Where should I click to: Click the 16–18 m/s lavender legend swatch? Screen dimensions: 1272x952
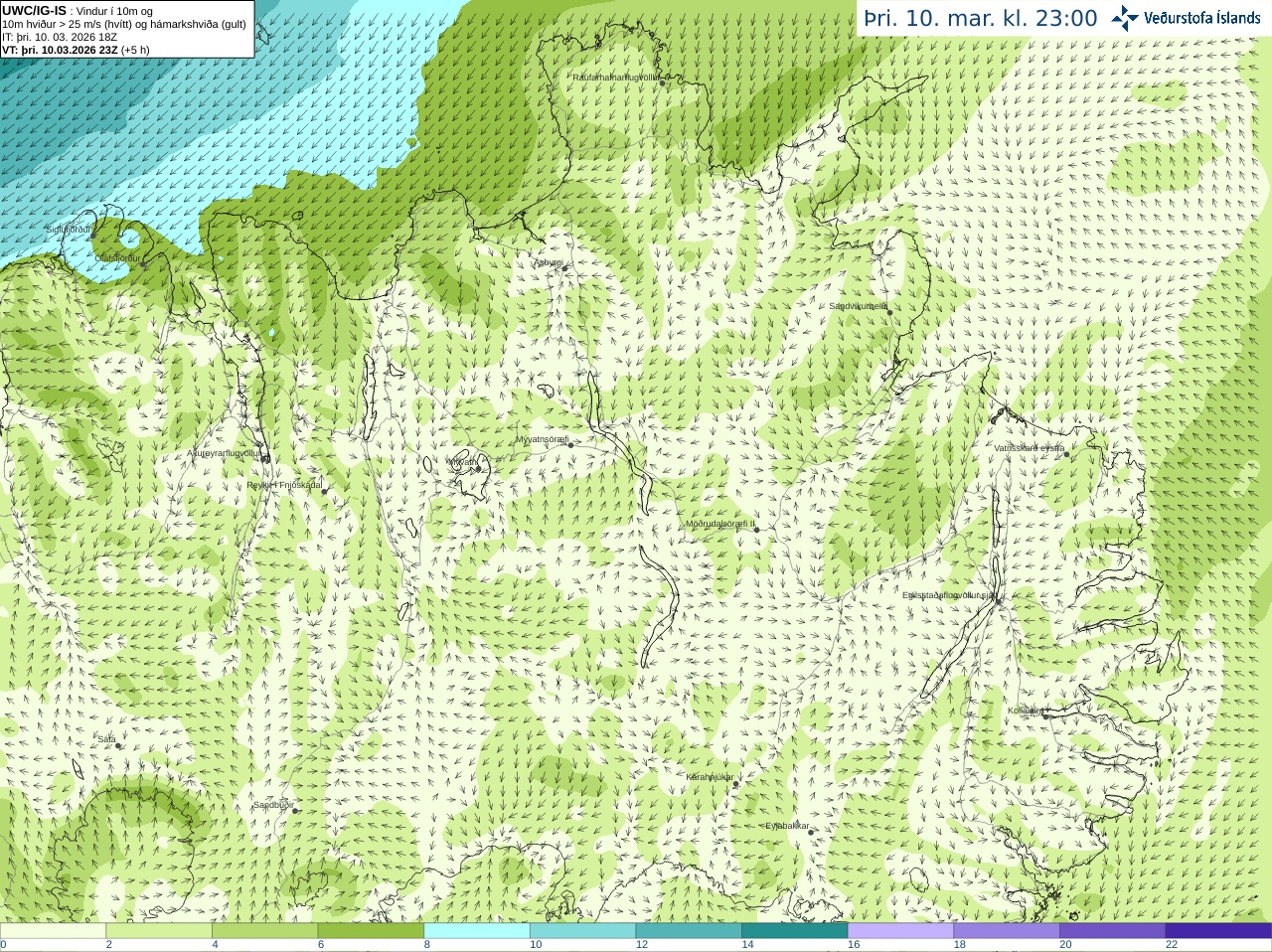coord(900,931)
